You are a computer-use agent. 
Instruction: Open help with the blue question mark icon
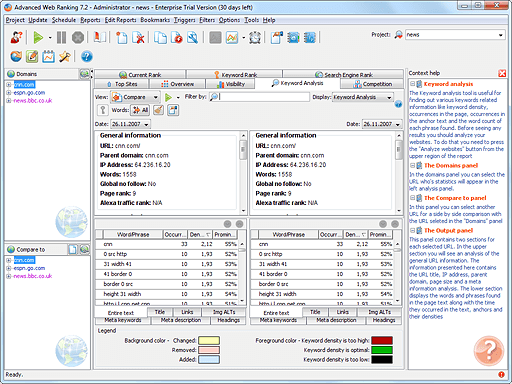click(x=87, y=56)
